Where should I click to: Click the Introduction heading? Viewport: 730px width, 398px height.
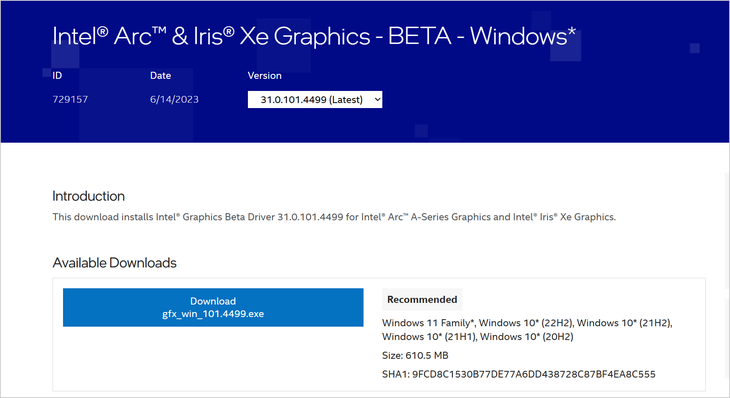(88, 196)
